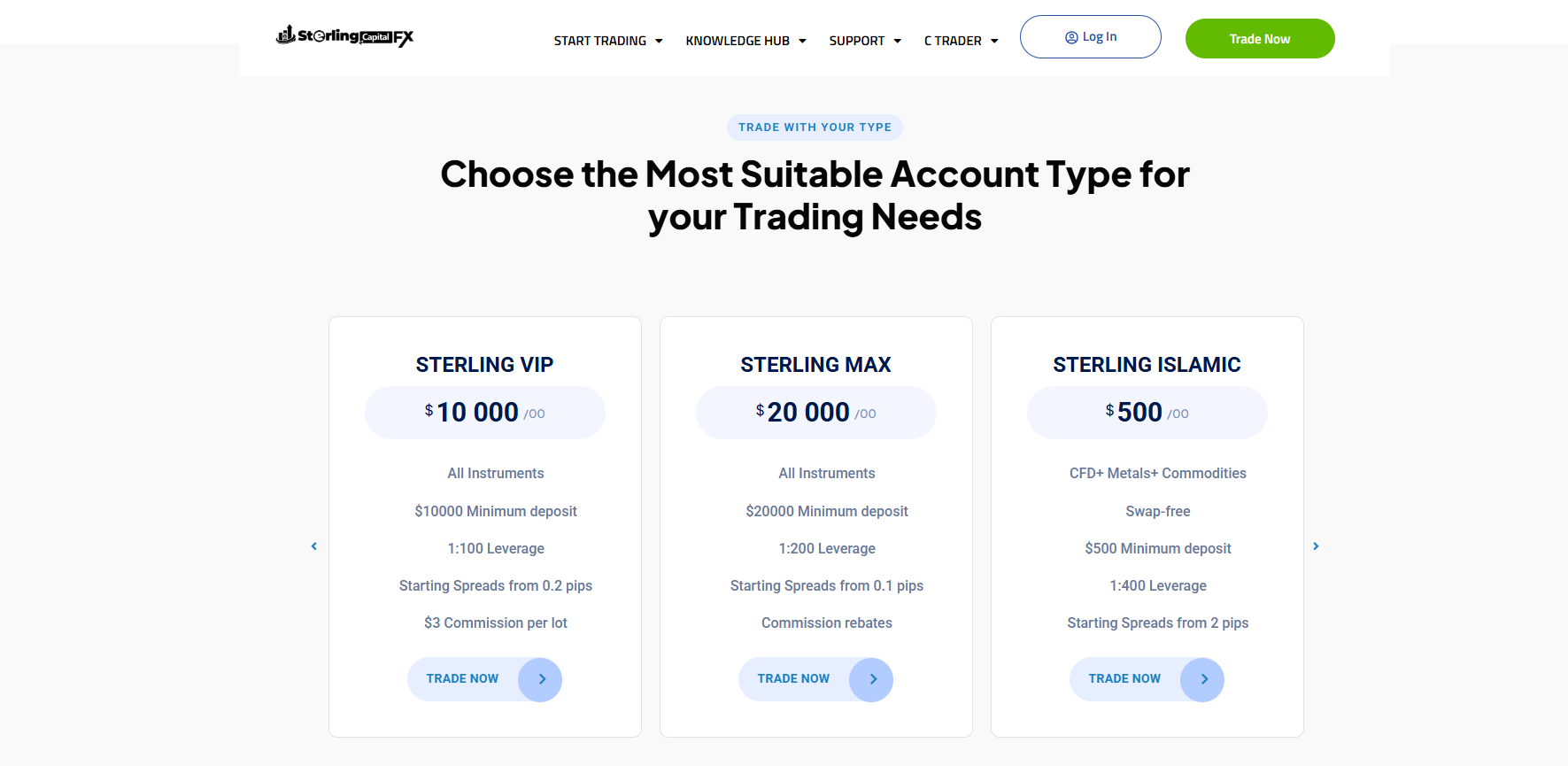Click the previous carousel arrow
Screen dimensions: 1568x766
pos(313,546)
